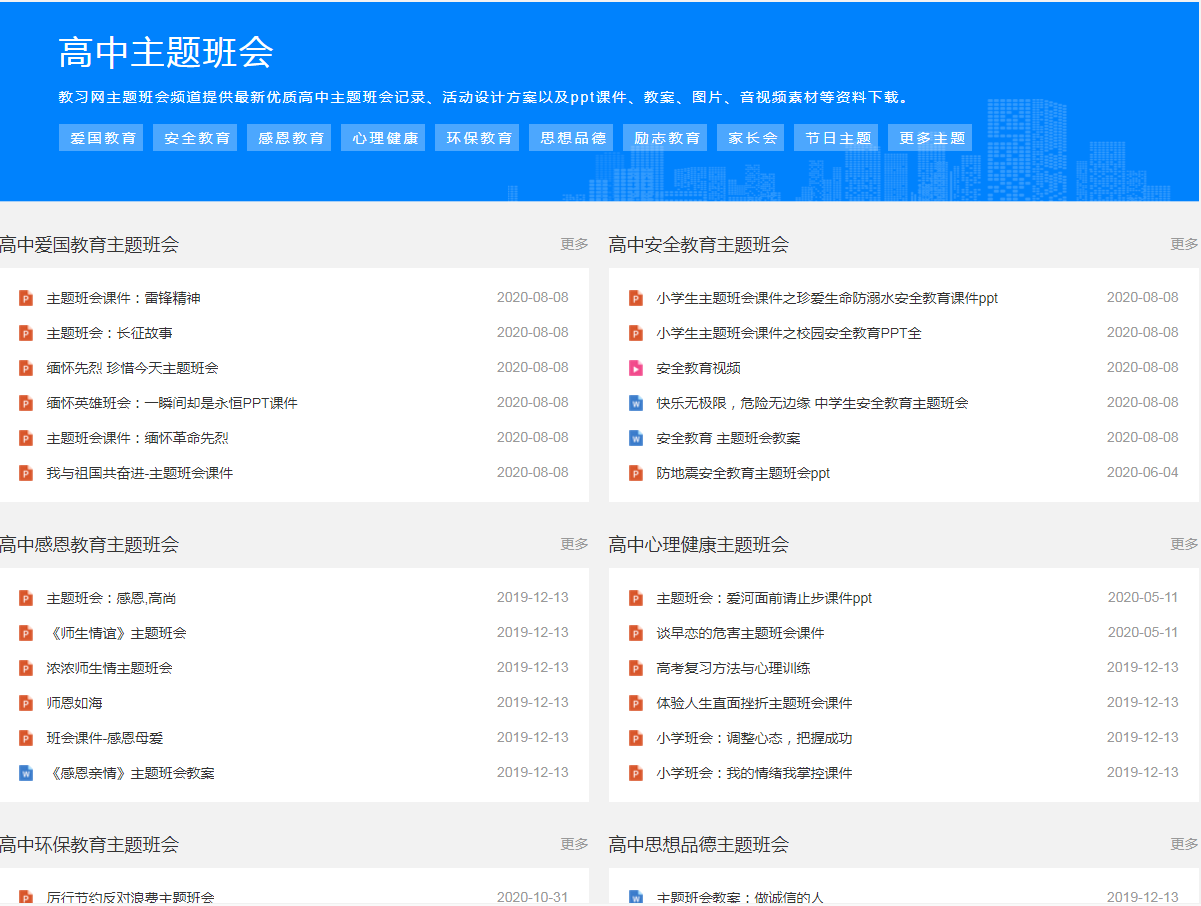This screenshot has height=906, width=1201.
Task: Open the 感恩教育 category tab
Action: (289, 138)
